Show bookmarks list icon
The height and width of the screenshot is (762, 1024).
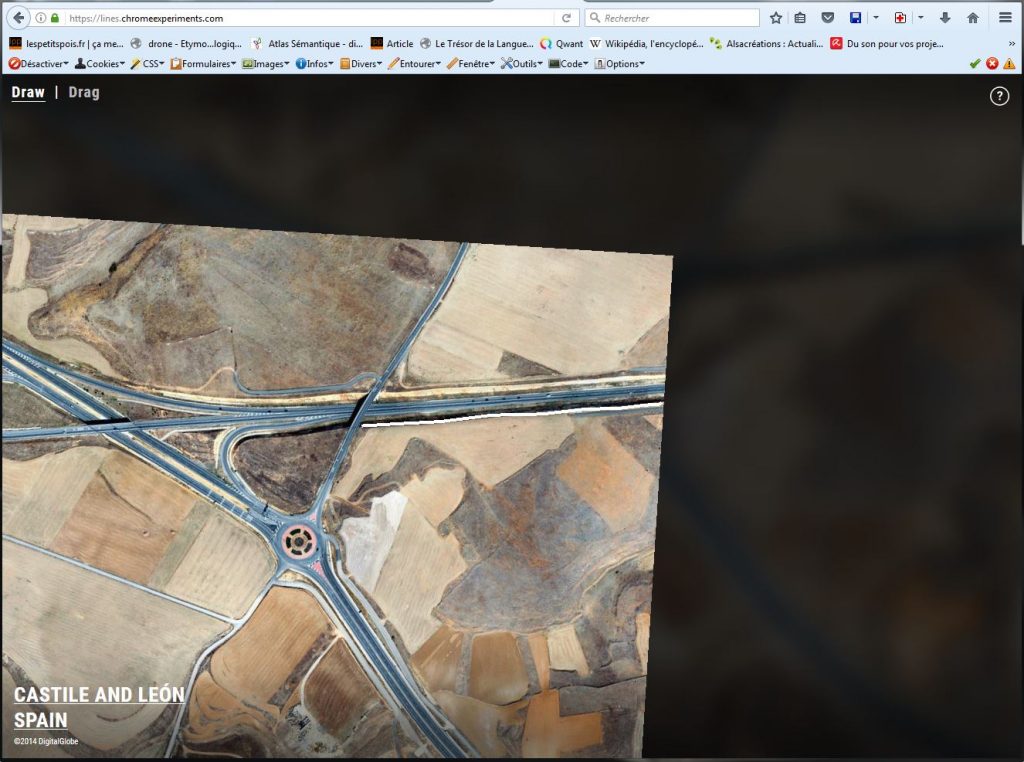[x=800, y=18]
